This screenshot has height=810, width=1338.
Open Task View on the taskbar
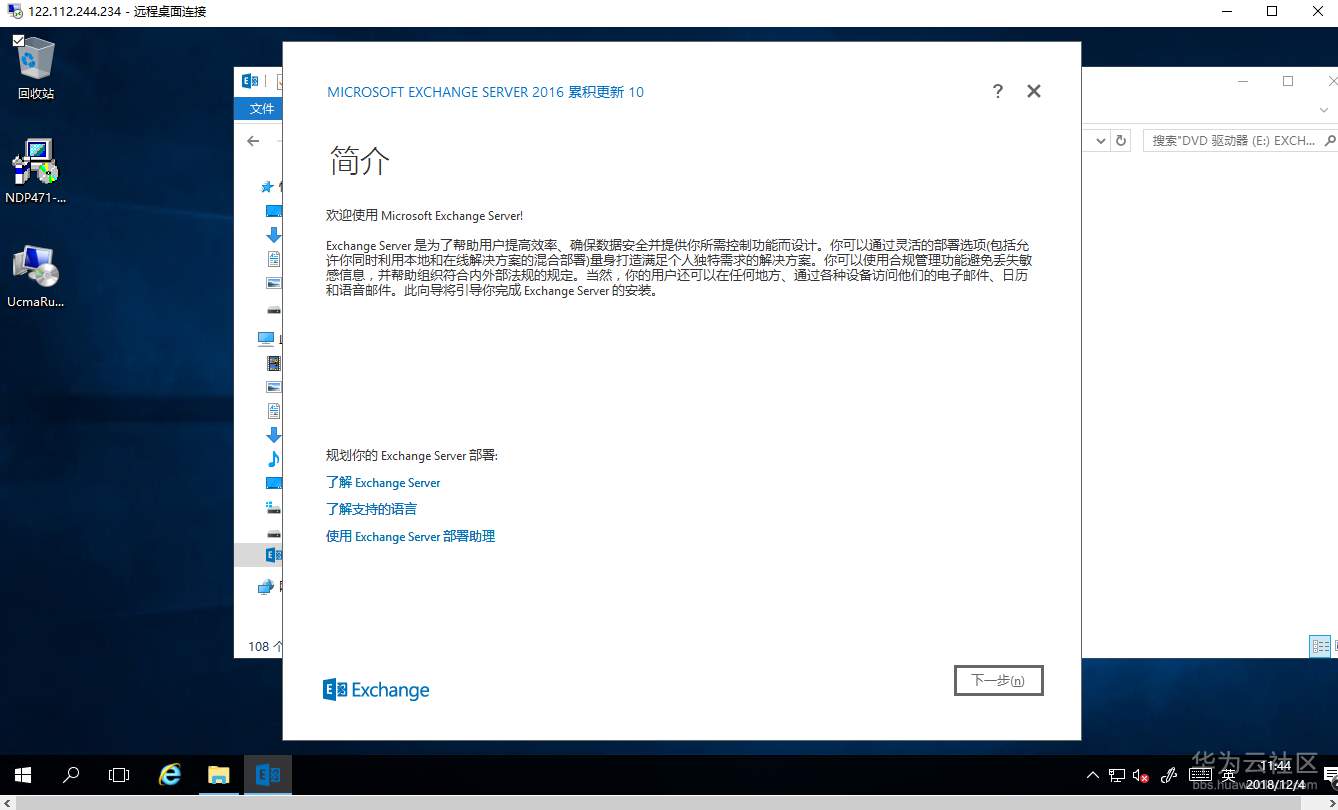[x=119, y=774]
